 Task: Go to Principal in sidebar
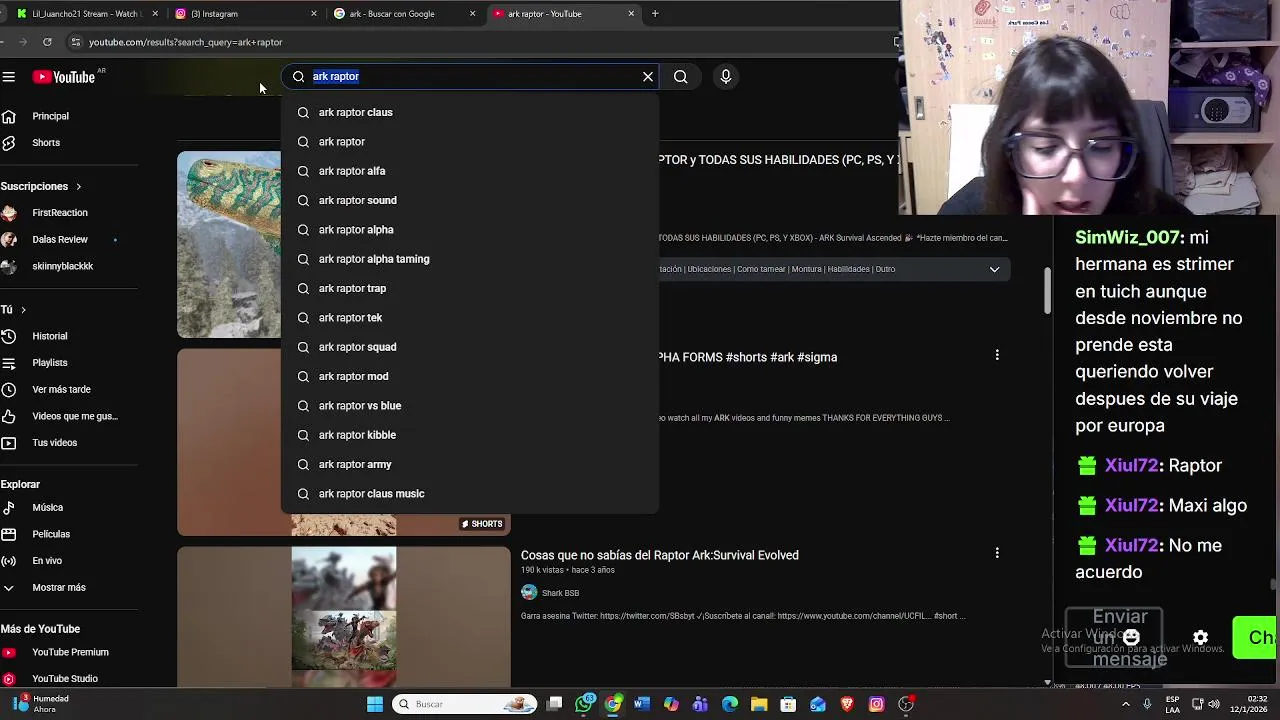pyautogui.click(x=50, y=116)
